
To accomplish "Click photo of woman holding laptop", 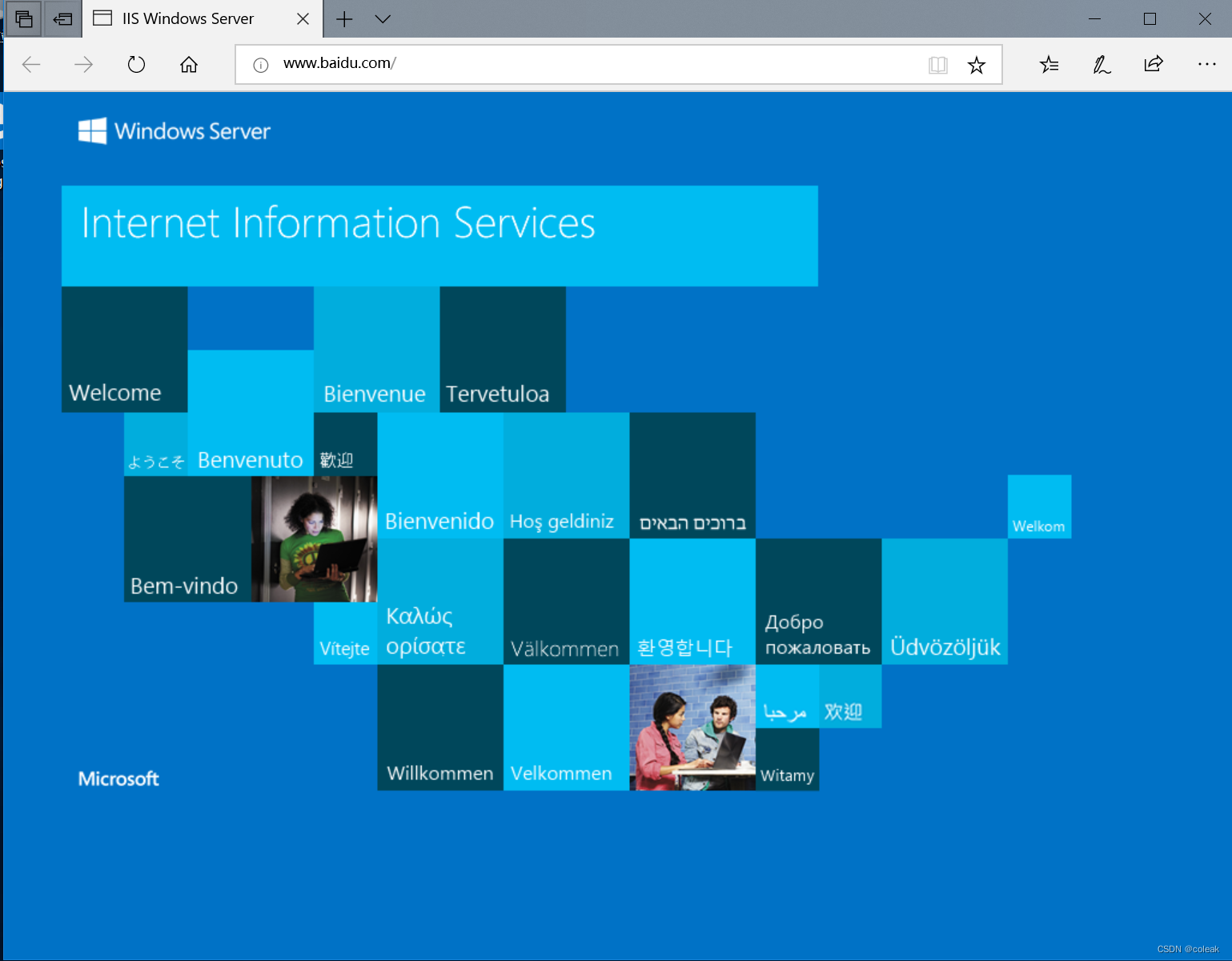I will pyautogui.click(x=314, y=539).
